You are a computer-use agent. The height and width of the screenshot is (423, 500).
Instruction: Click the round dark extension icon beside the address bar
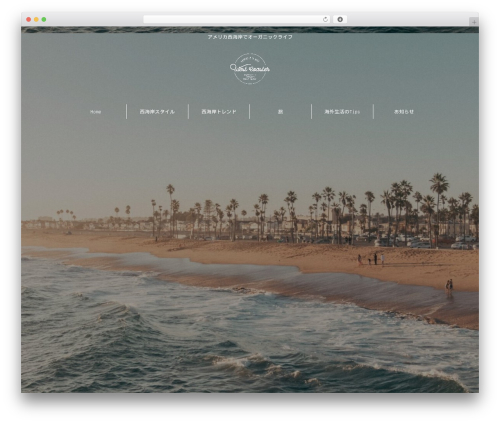coord(340,19)
